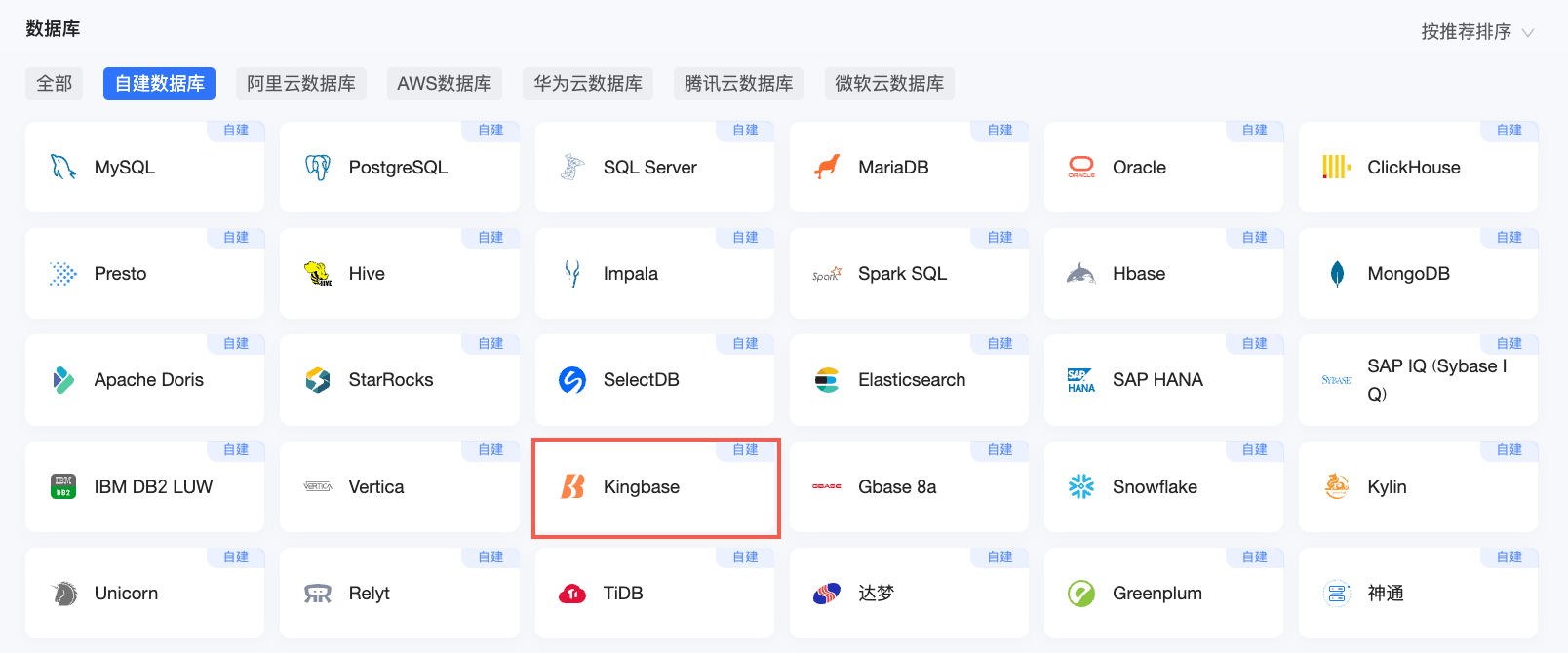1568x653 pixels.
Task: Select the ClickHouse label
Action: (1414, 167)
